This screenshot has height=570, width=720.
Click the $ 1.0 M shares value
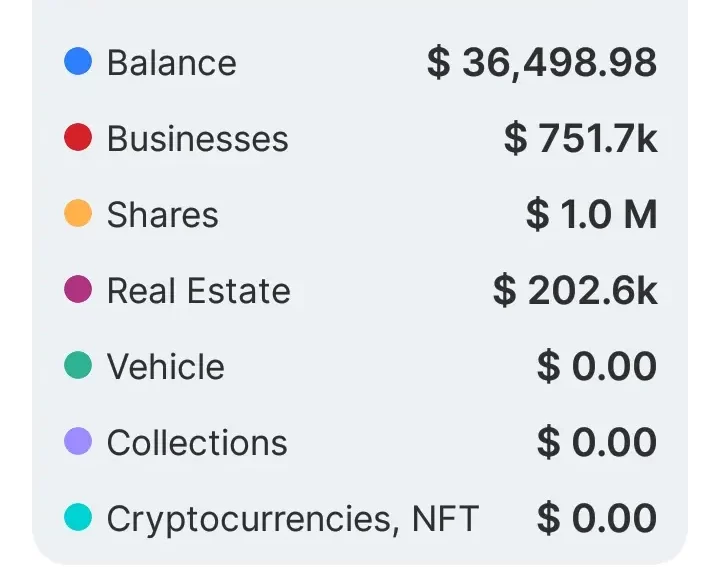click(x=591, y=215)
